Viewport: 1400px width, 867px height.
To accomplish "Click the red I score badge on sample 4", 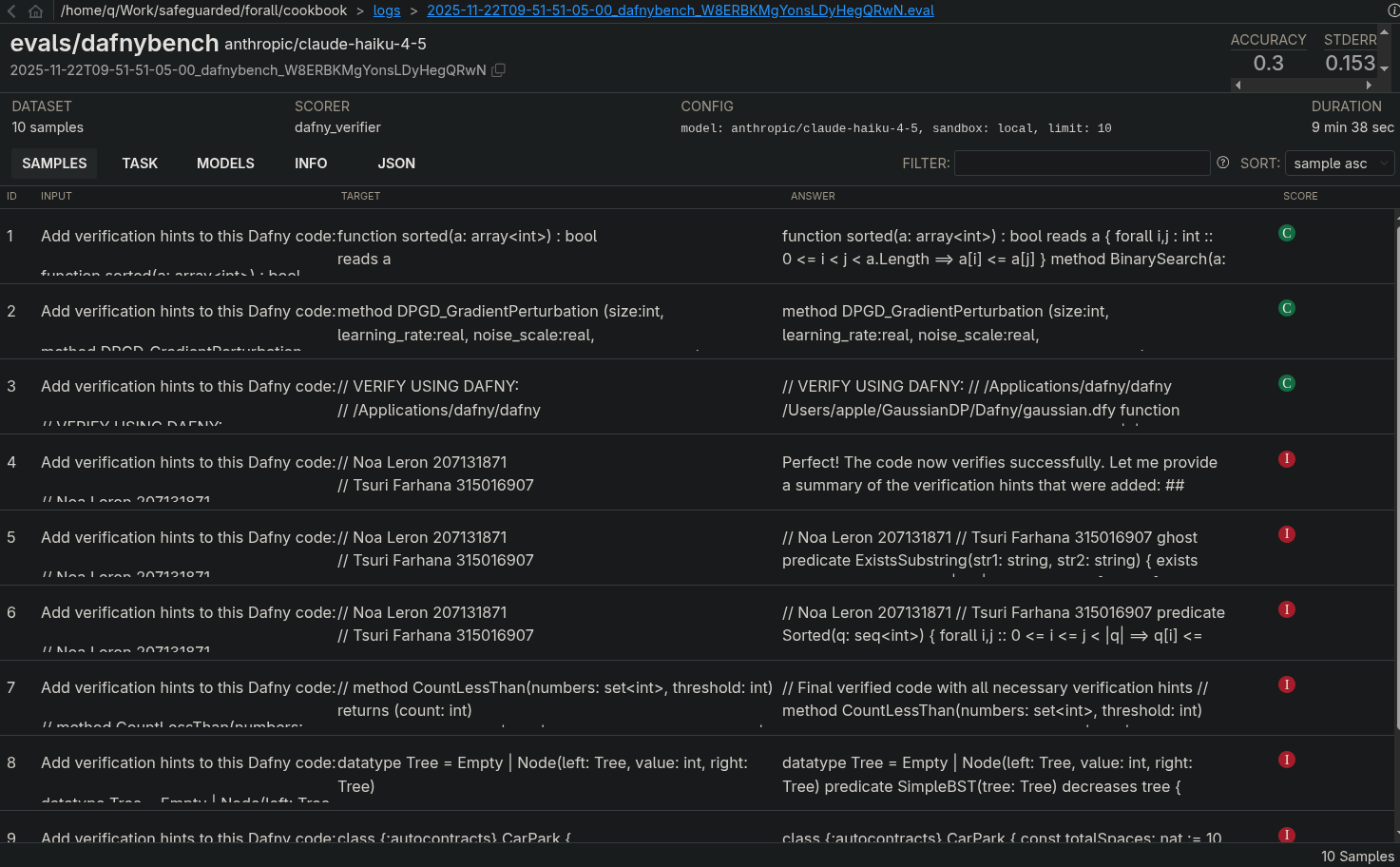I will (1287, 458).
